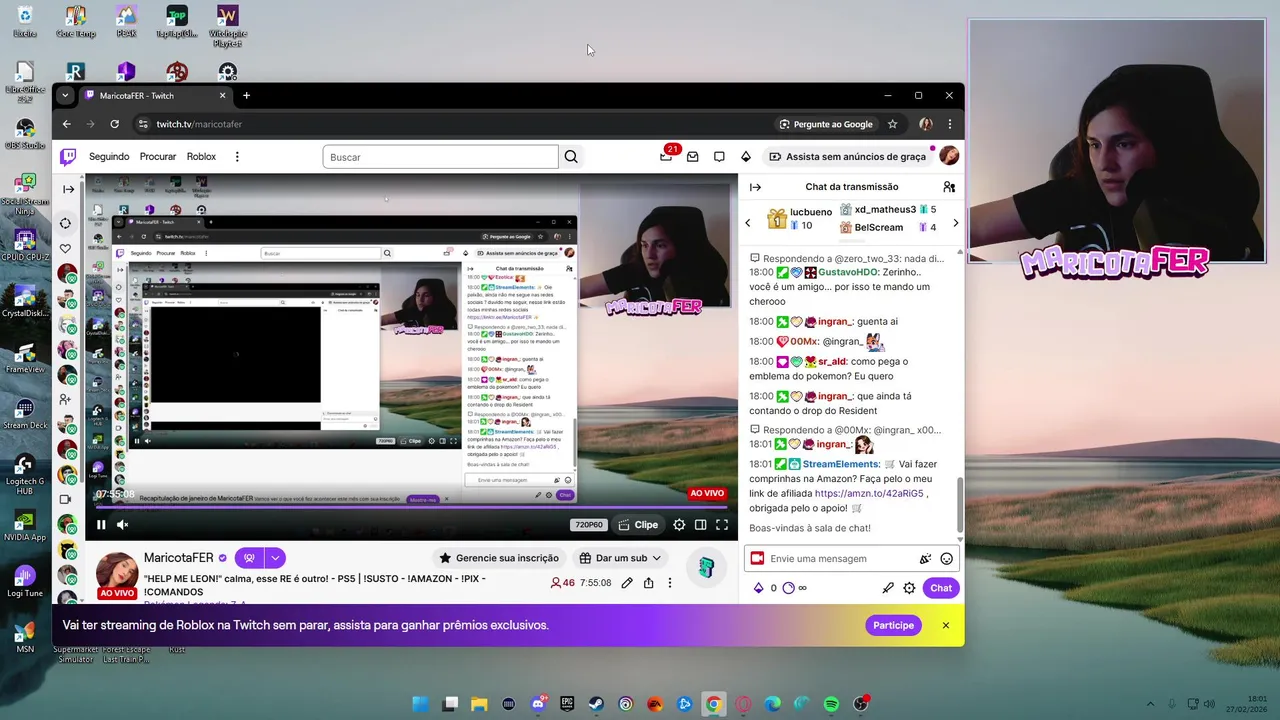Viewport: 1280px width, 720px height.
Task: Open the three-dot menu below the player
Action: click(670, 583)
